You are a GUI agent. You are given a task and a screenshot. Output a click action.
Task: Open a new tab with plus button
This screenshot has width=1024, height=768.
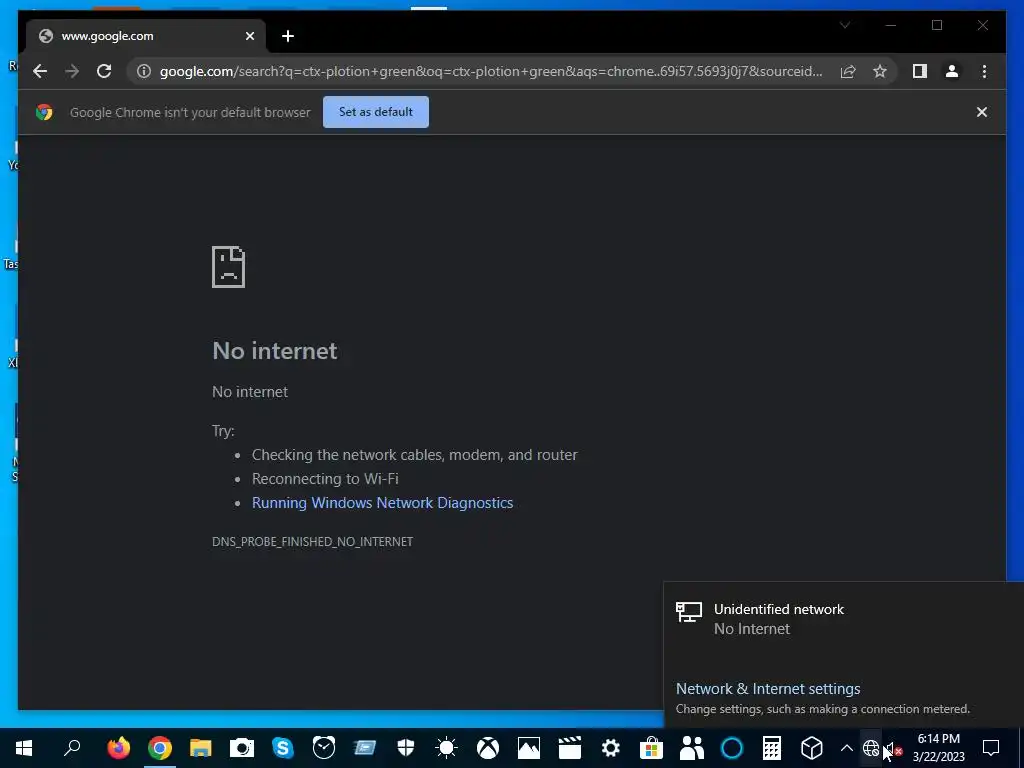click(x=288, y=36)
